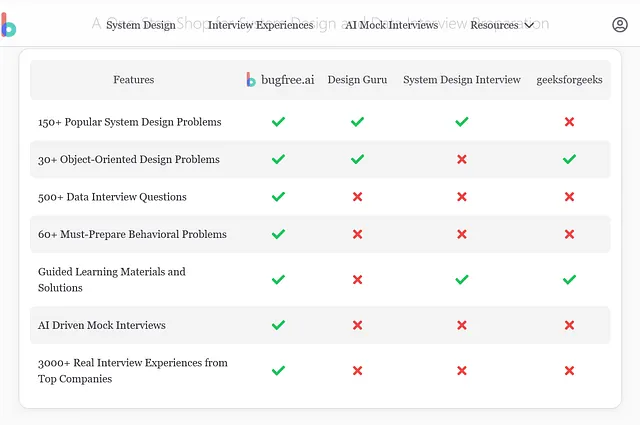
Task: Click green check for bugfree.ai AI Driven Mock Interviews
Action: coord(278,325)
